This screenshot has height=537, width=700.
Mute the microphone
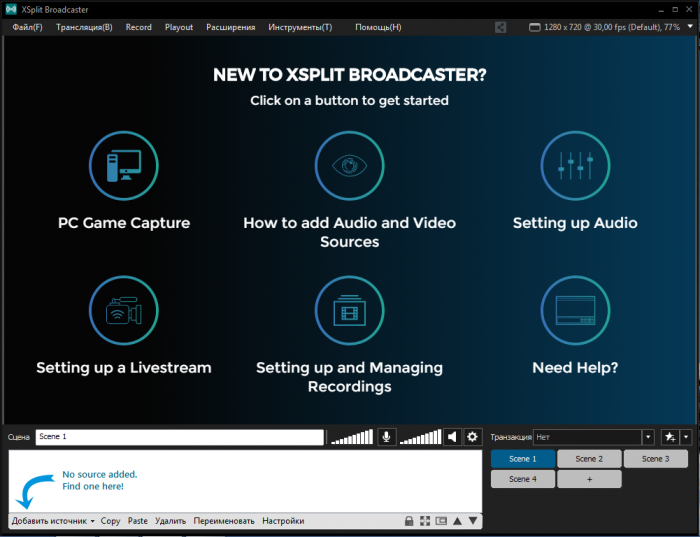(x=386, y=437)
